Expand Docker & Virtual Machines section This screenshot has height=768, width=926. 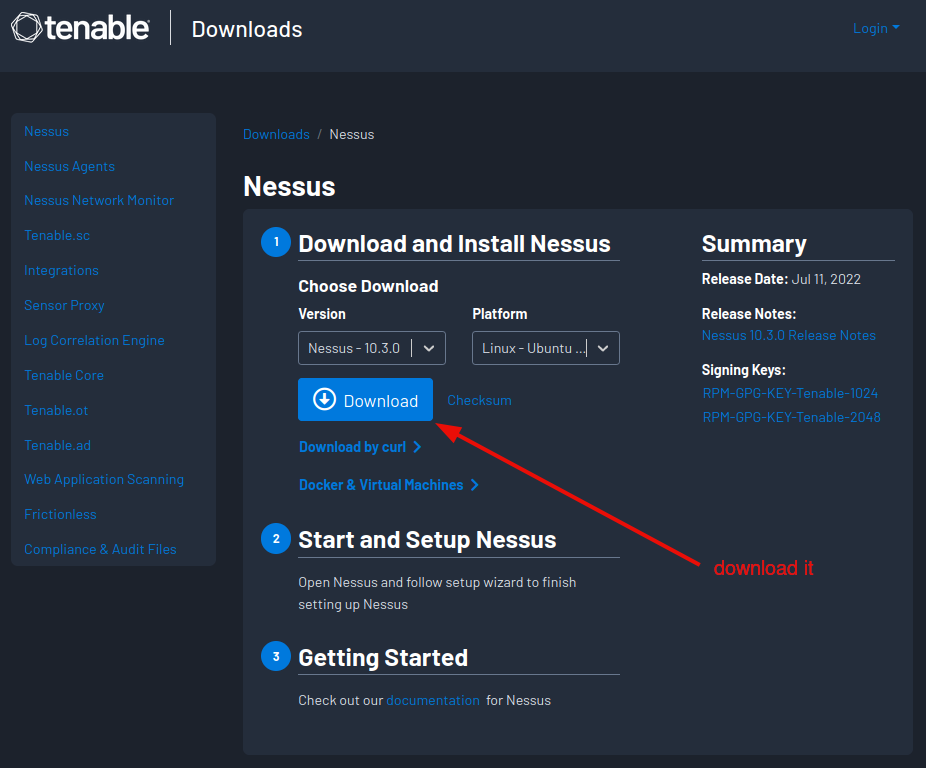pyautogui.click(x=388, y=485)
